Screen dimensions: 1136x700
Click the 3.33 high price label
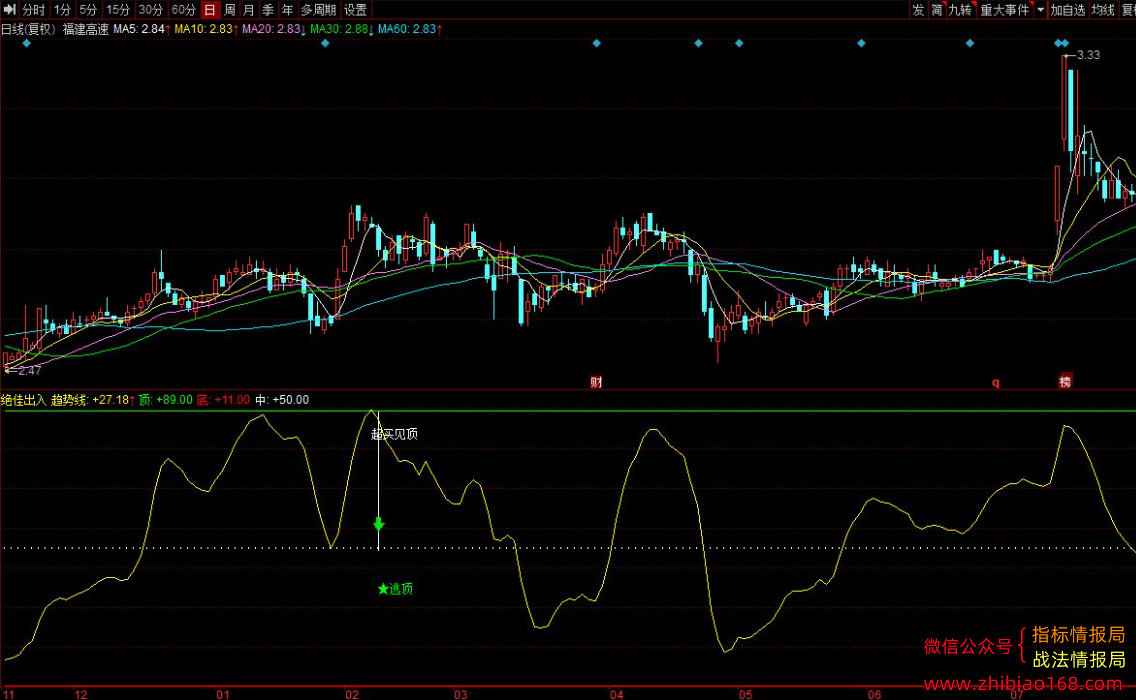tap(1088, 55)
